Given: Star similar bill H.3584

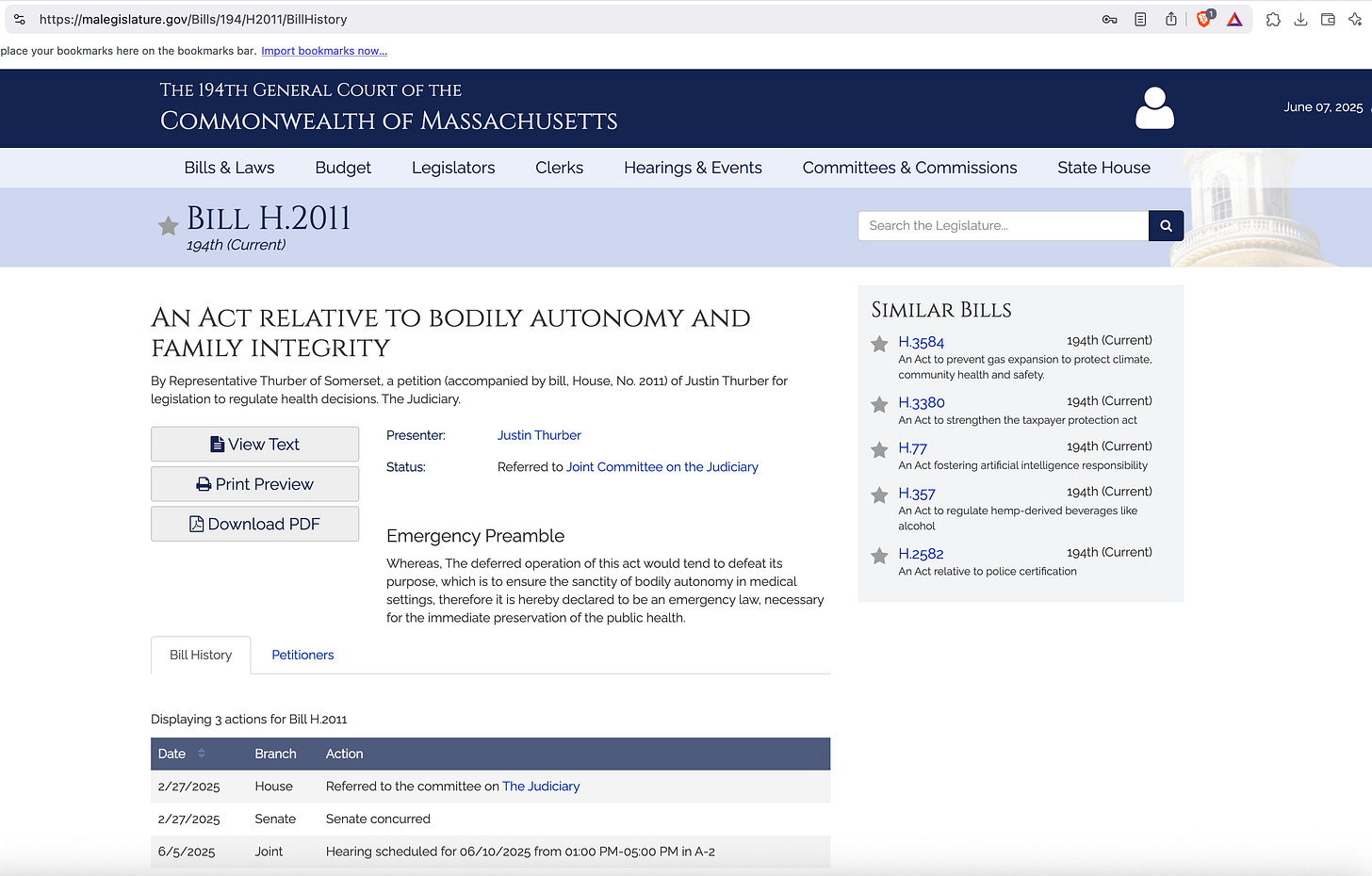Looking at the screenshot, I should click(x=879, y=344).
